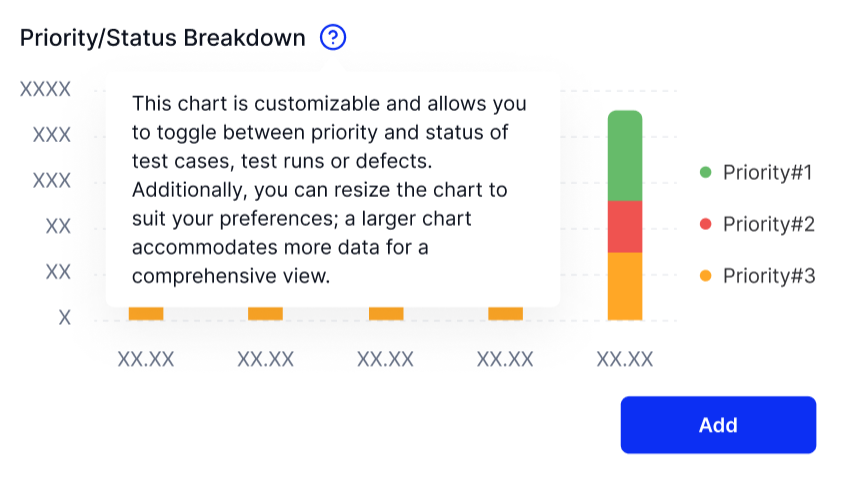The image size is (844, 482).
Task: Toggle the Priority#3 legend label
Action: 768,276
